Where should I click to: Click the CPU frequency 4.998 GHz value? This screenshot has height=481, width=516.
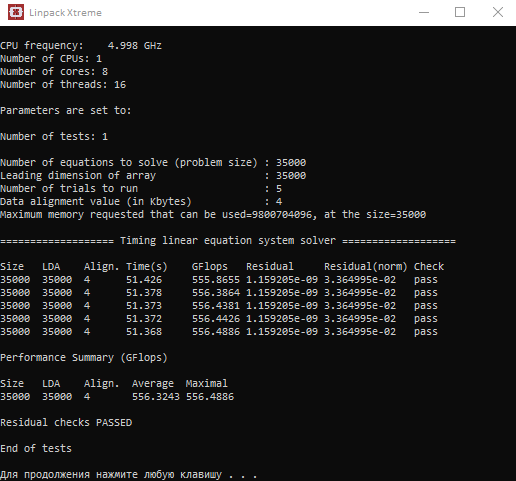pos(135,45)
